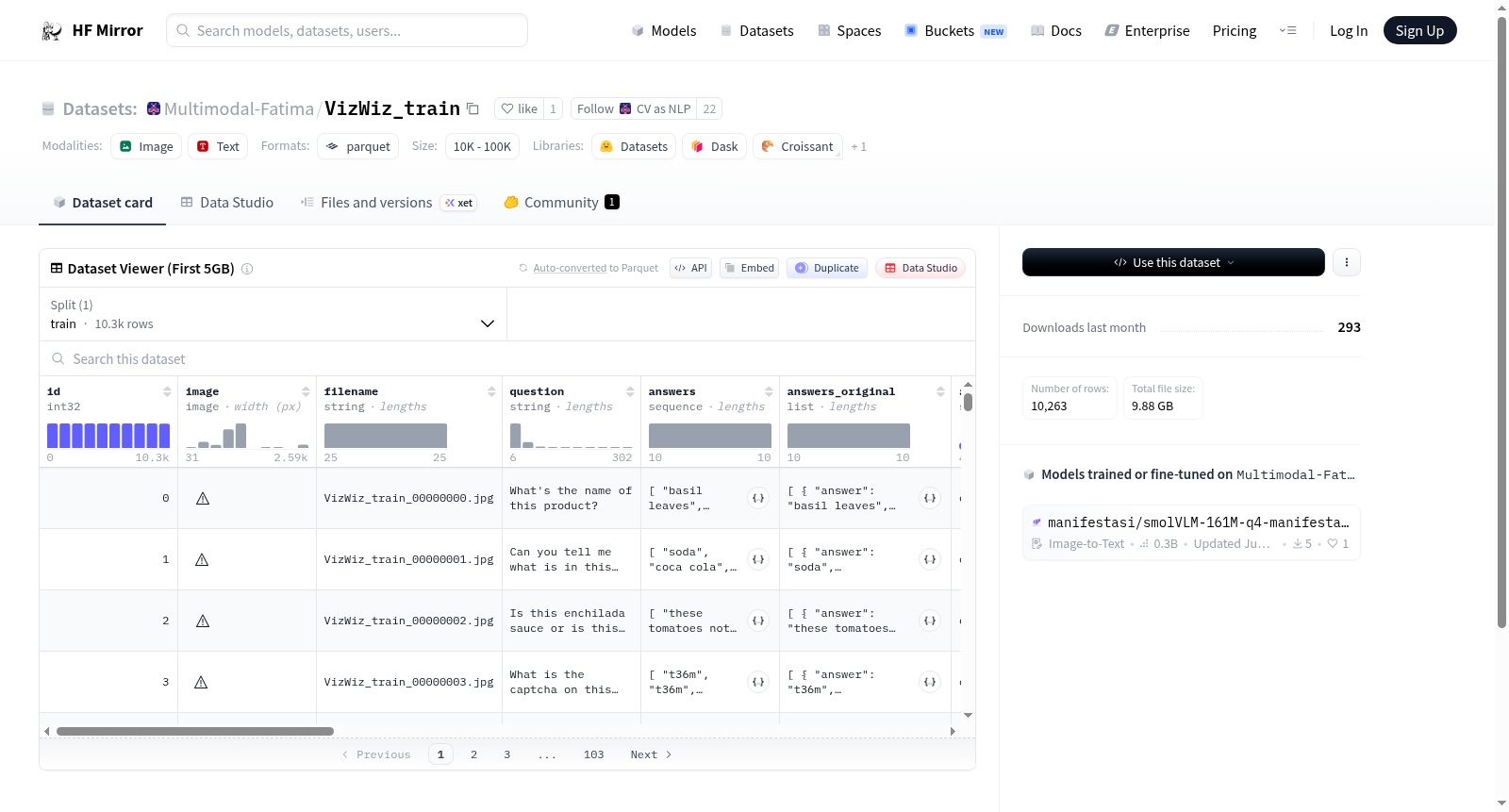Click the Log In link
Screen dimensions: 1509x812
point(1349,31)
